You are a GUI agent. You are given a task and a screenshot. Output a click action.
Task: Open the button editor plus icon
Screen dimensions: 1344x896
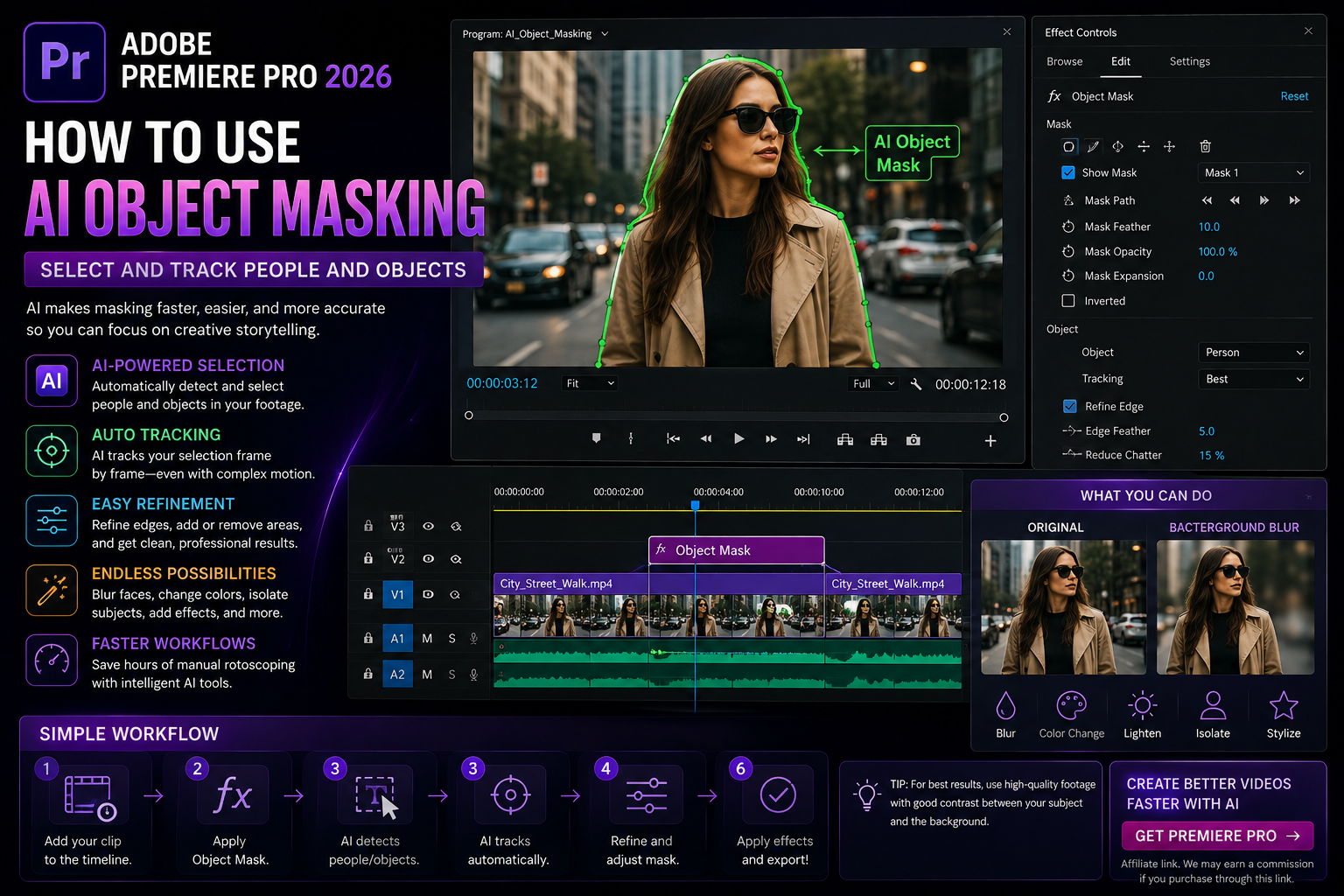(x=990, y=440)
